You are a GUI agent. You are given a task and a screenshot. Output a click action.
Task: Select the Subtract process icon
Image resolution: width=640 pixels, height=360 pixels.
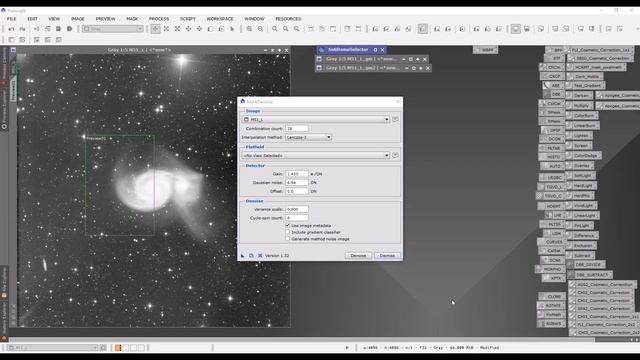pos(581,256)
